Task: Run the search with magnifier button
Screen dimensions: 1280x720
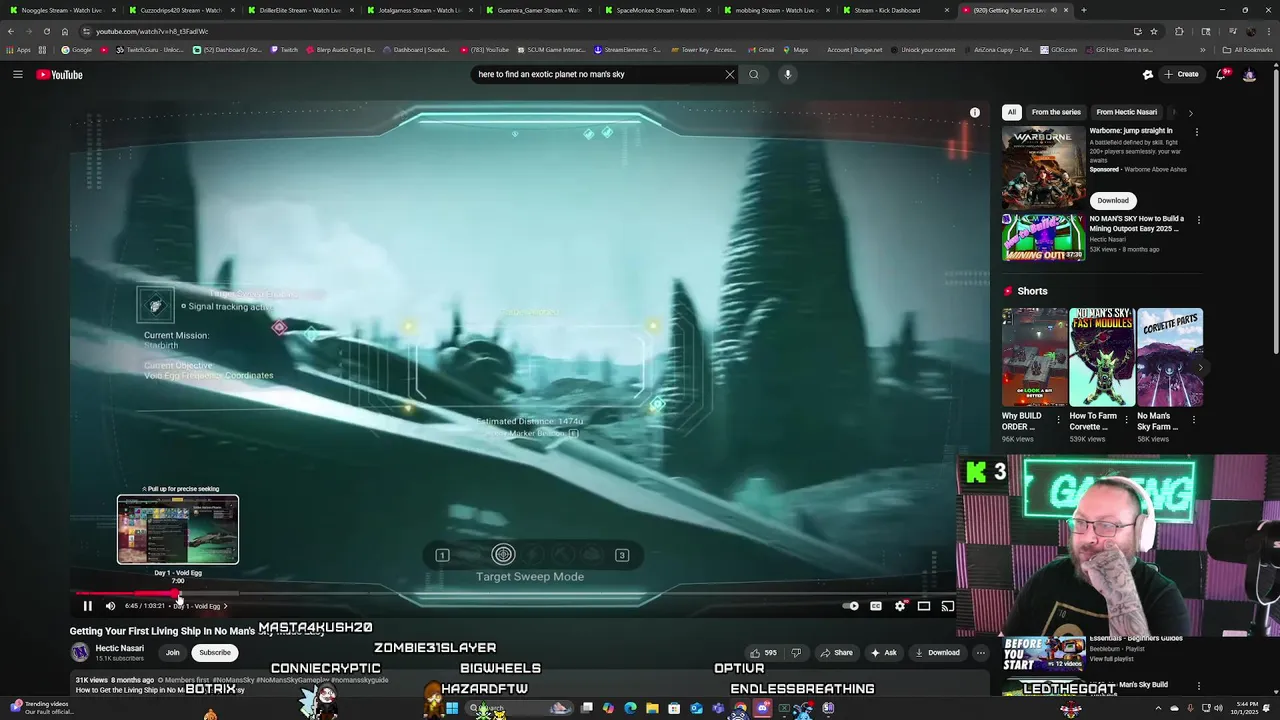Action: coord(754,74)
